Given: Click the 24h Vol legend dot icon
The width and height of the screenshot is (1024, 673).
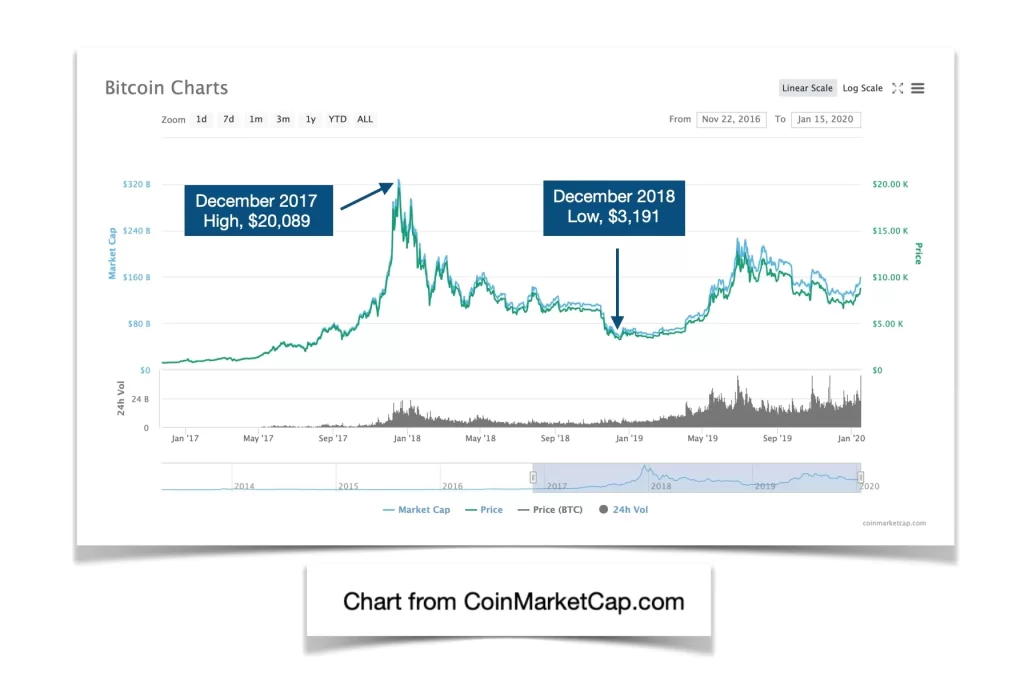Looking at the screenshot, I should click(602, 509).
